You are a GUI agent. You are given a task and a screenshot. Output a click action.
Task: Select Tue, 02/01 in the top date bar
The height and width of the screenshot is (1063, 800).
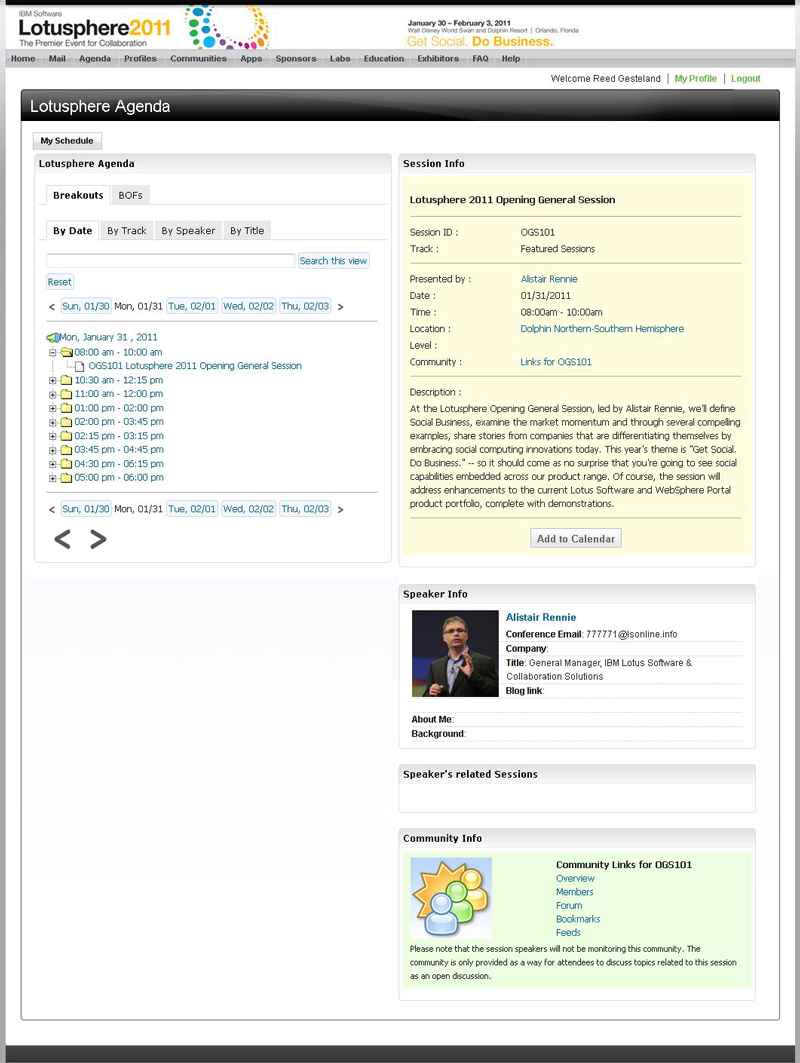pyautogui.click(x=192, y=306)
